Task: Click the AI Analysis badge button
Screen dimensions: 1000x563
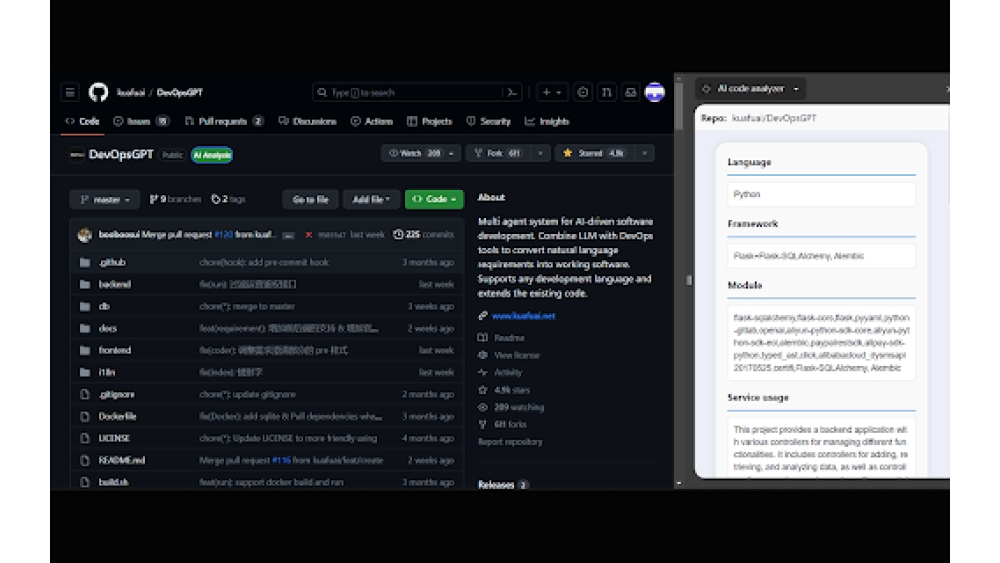Action: click(212, 155)
